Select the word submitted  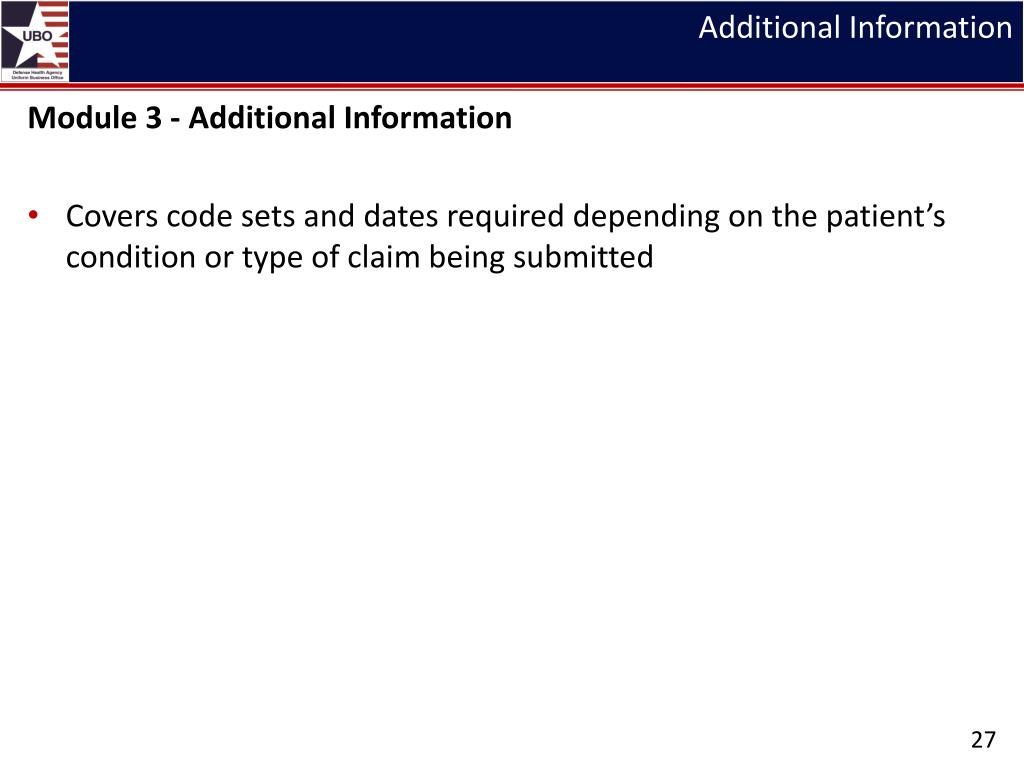point(583,257)
